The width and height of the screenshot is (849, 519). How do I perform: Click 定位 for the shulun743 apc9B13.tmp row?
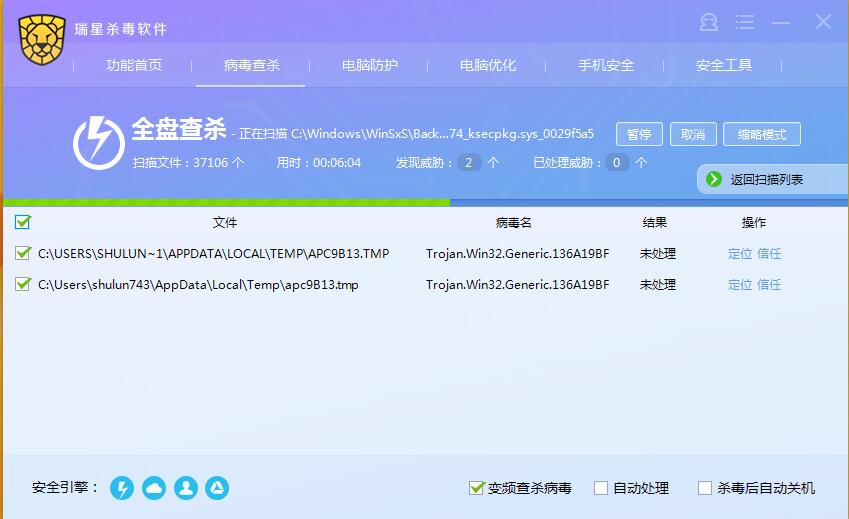pyautogui.click(x=740, y=284)
